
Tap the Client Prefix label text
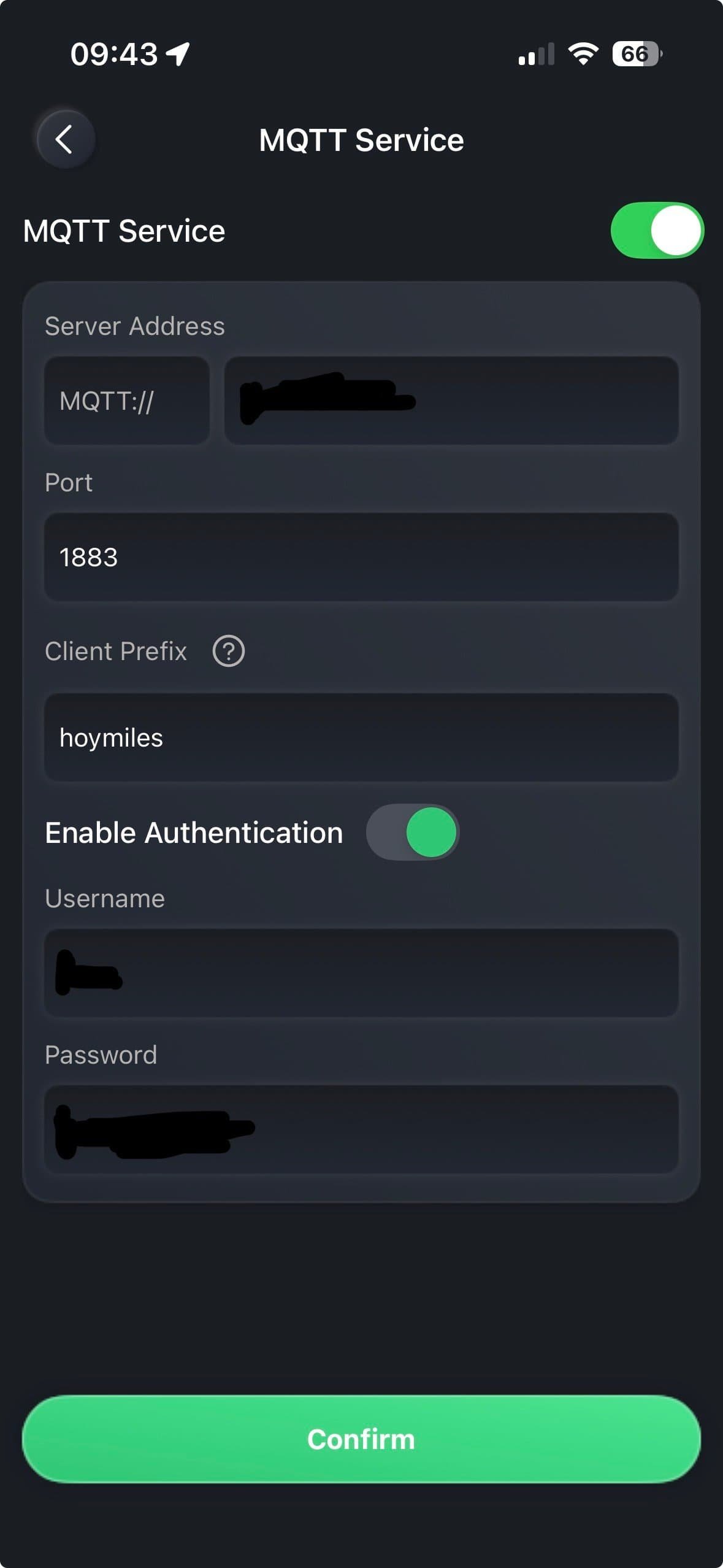116,651
